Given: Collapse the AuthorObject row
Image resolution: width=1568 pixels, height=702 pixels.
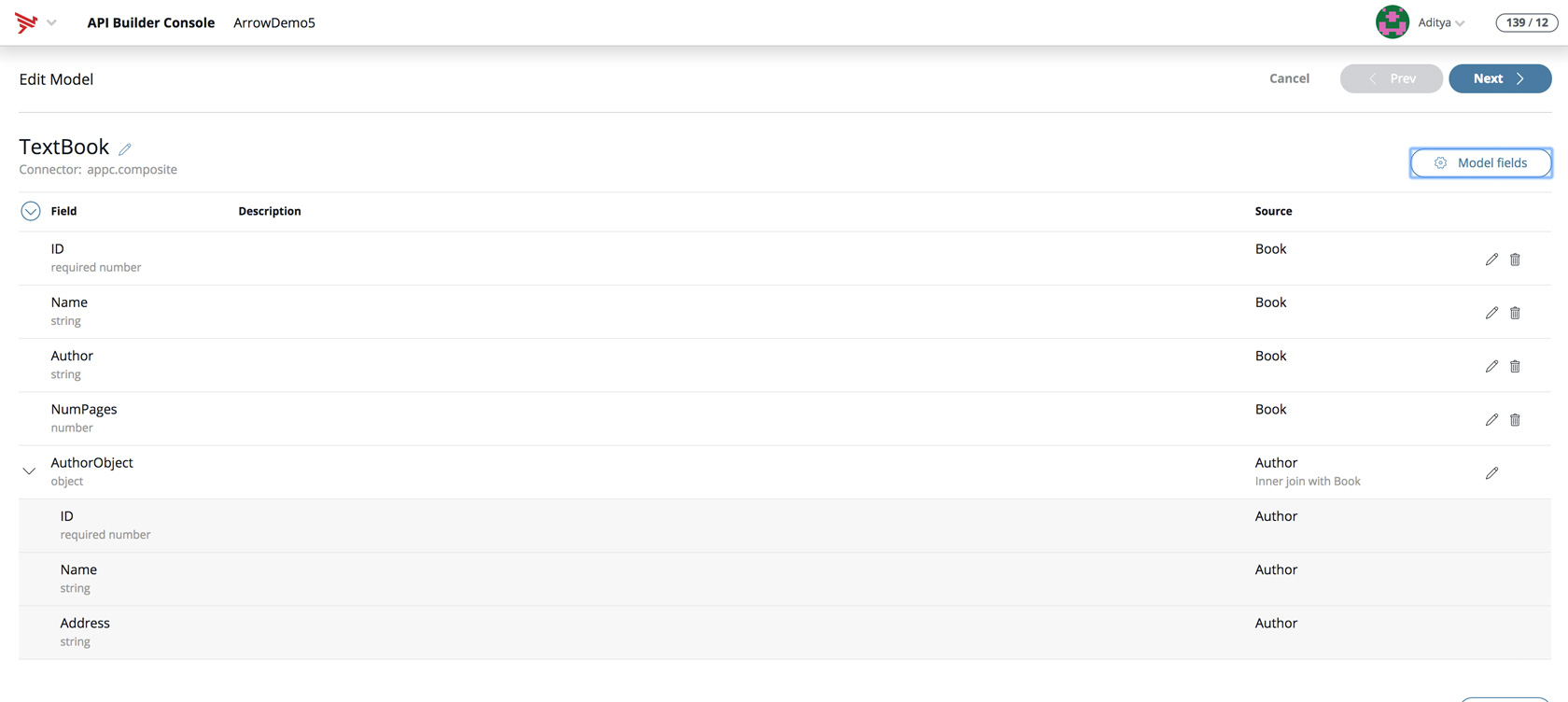Looking at the screenshot, I should click(x=29, y=471).
